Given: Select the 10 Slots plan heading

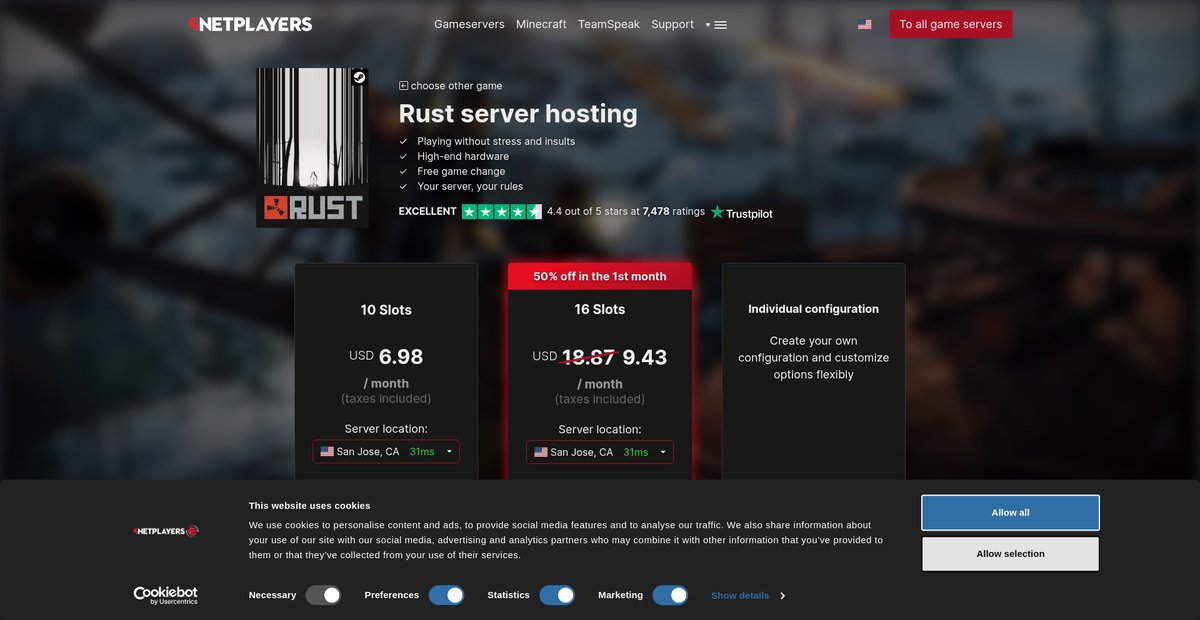Looking at the screenshot, I should click(386, 310).
